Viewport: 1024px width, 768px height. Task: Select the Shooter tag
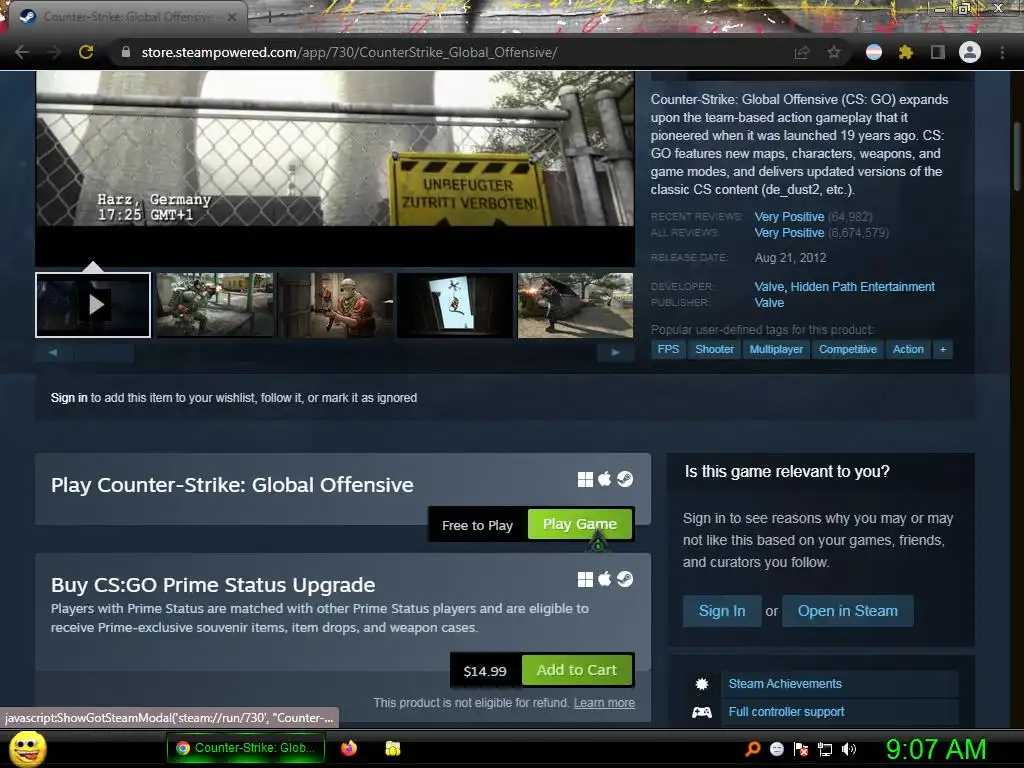pyautogui.click(x=714, y=349)
